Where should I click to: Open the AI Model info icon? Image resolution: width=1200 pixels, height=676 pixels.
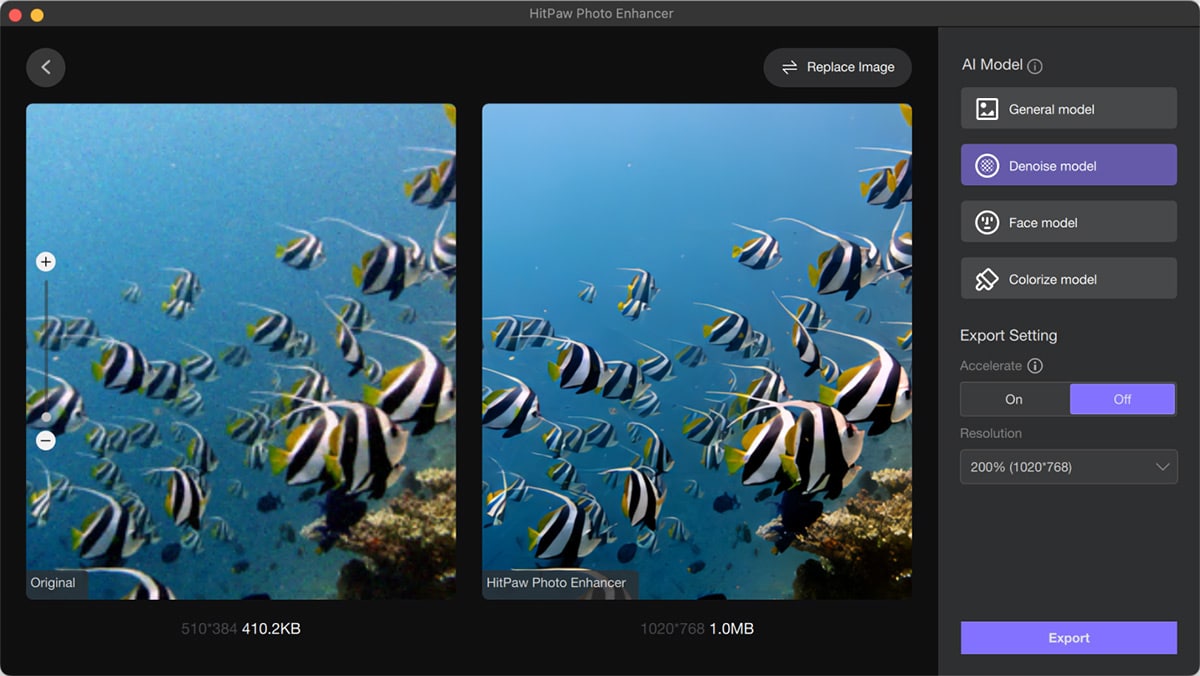pyautogui.click(x=1035, y=66)
